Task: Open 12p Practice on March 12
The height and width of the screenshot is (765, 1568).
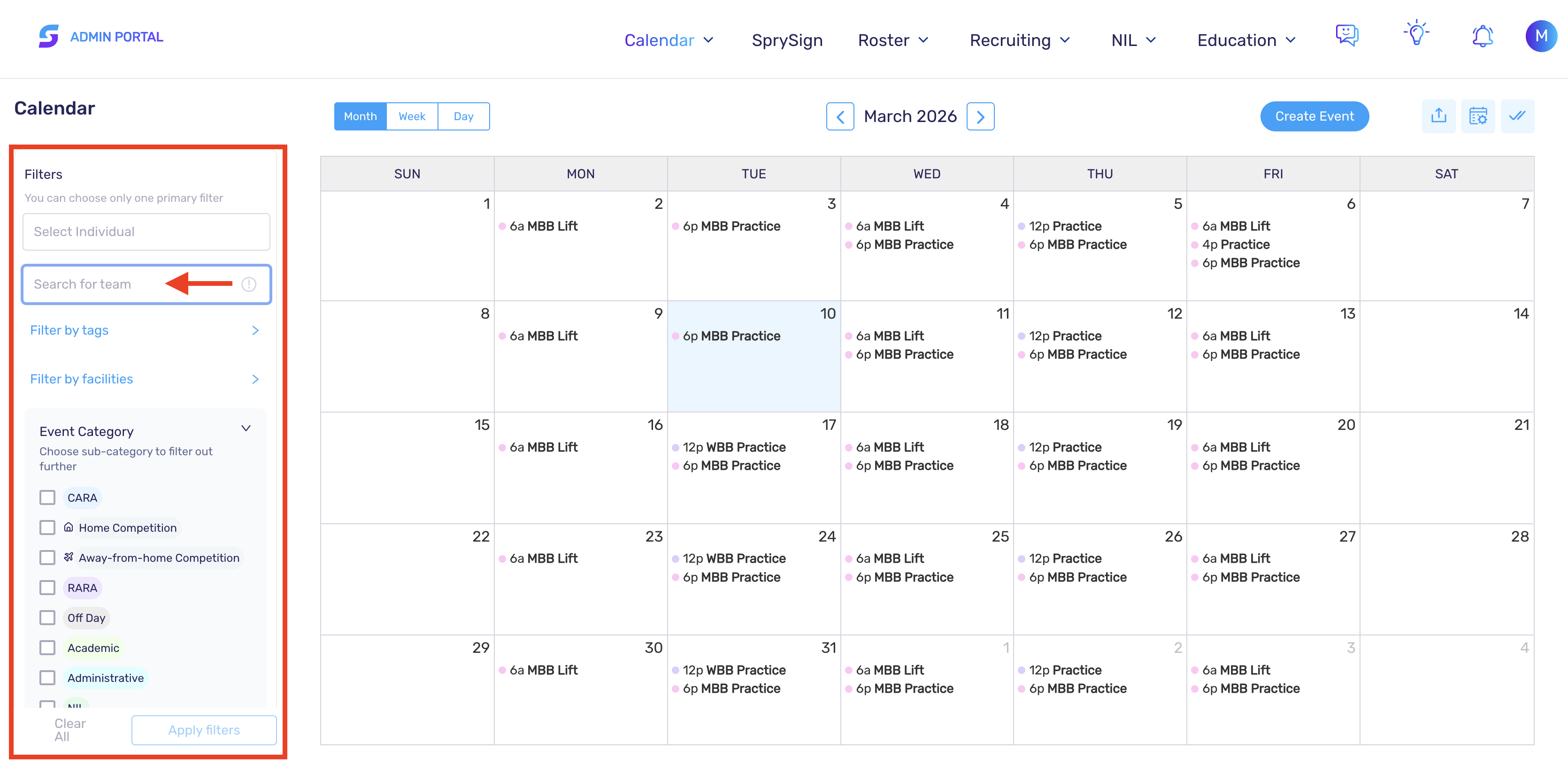Action: pos(1060,336)
